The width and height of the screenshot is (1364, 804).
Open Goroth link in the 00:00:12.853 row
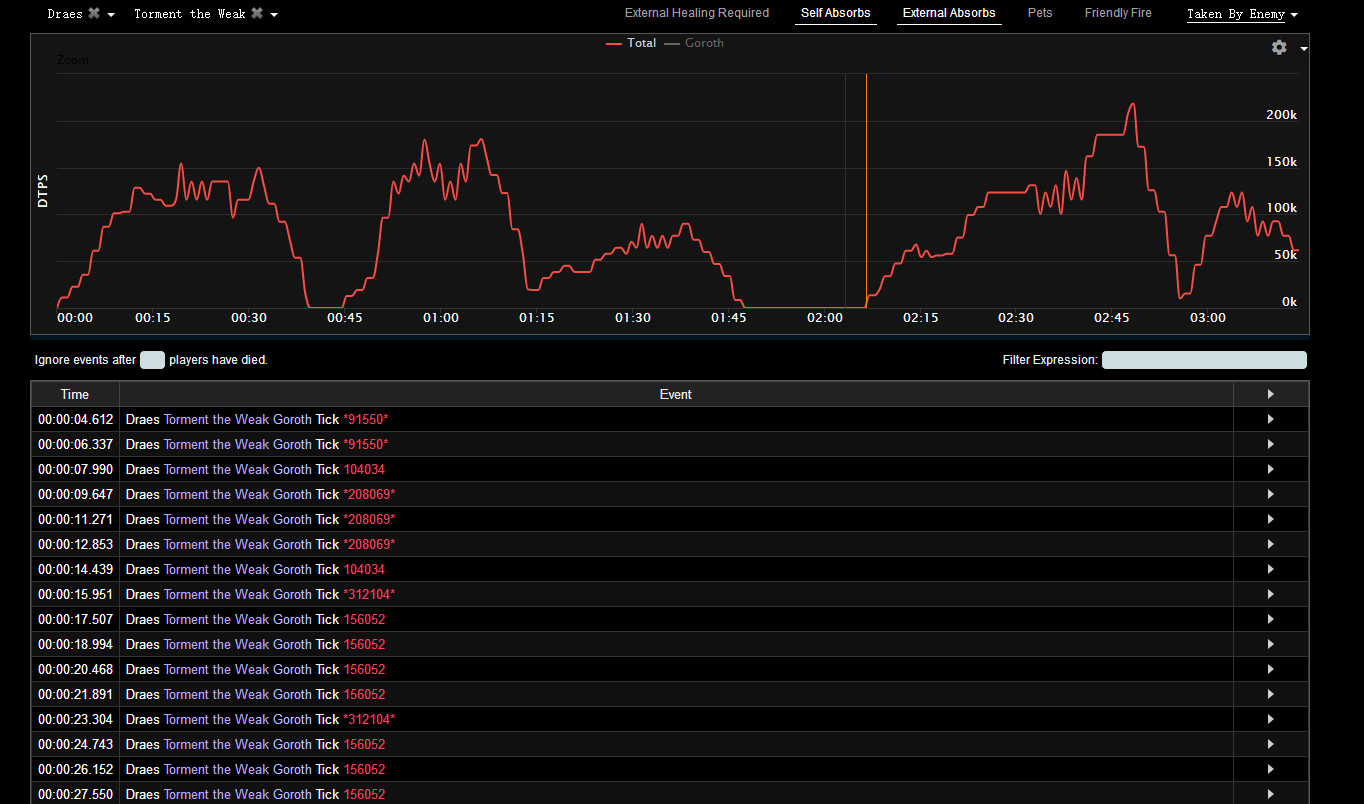(292, 544)
